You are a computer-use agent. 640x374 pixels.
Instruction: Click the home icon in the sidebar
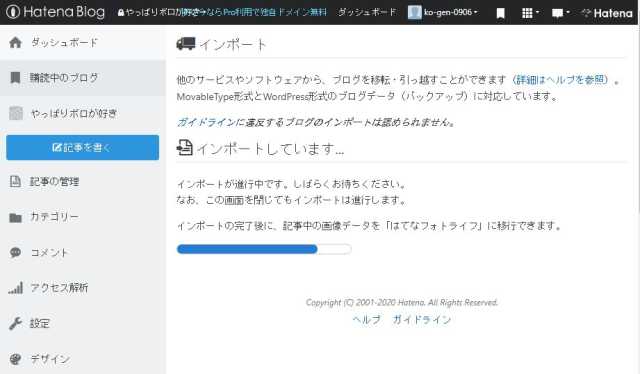point(16,42)
